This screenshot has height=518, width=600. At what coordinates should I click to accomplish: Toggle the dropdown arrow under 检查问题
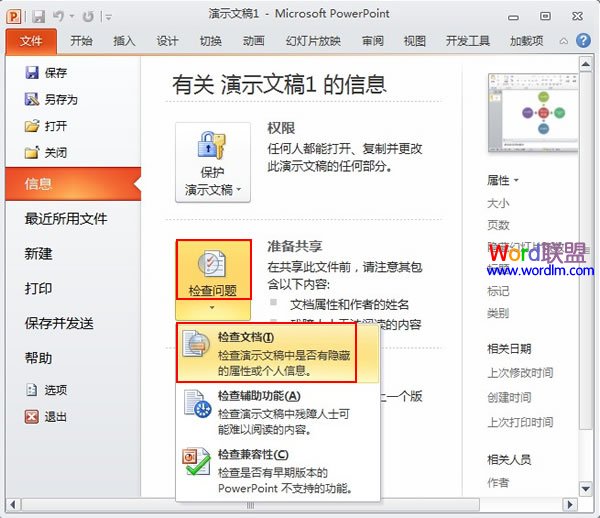point(213,309)
